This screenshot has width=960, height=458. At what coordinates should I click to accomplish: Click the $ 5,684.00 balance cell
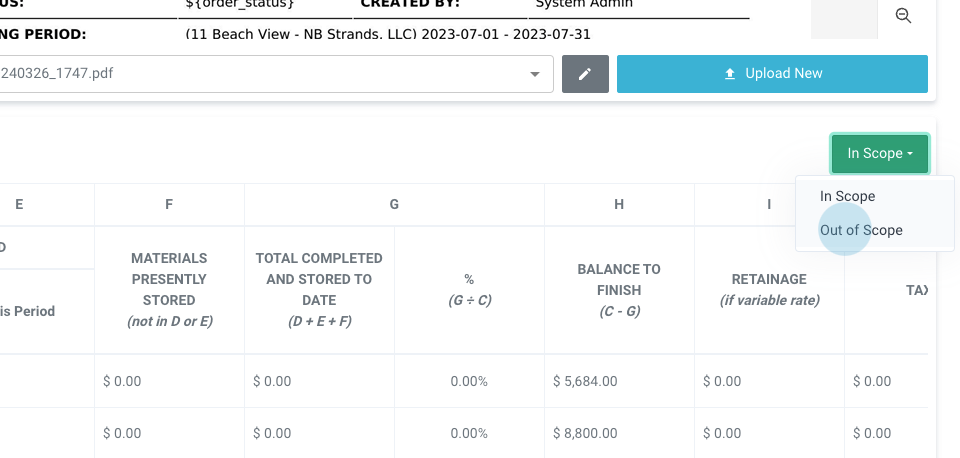pos(585,381)
